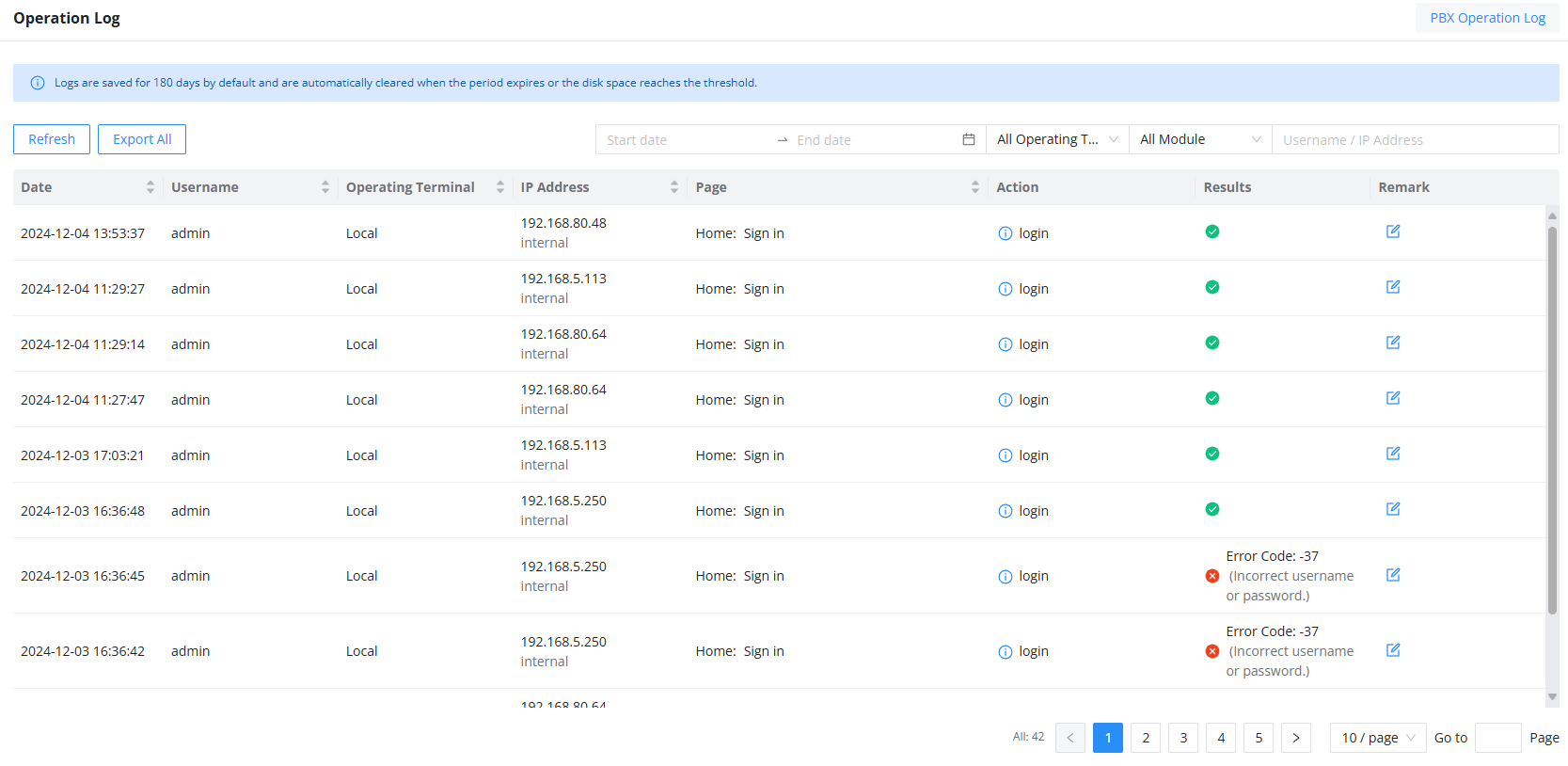This screenshot has height=766, width=1568.
Task: Click the info icon in the blue notice banner
Action: [38, 83]
